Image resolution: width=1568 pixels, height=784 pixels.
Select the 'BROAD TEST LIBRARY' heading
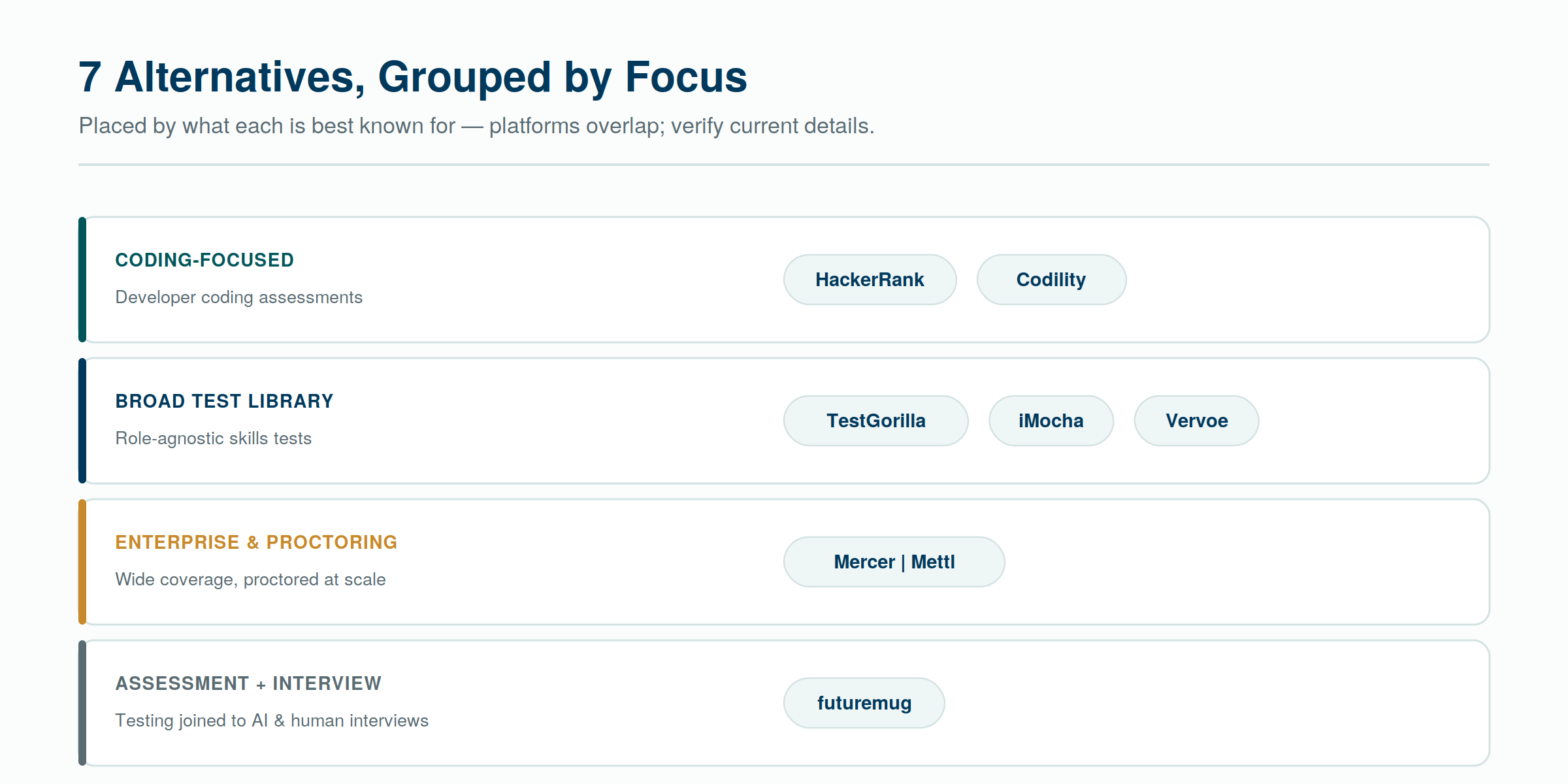224,401
